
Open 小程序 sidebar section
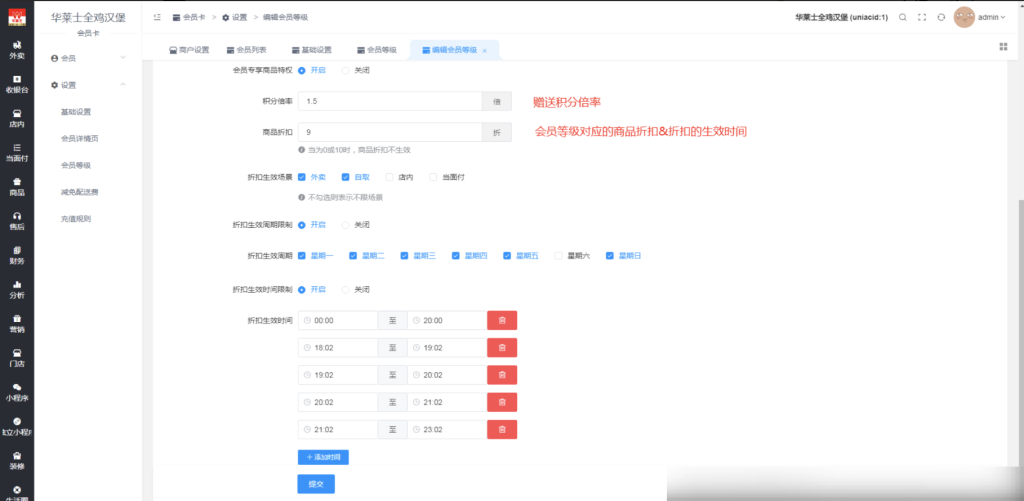[x=17, y=392]
